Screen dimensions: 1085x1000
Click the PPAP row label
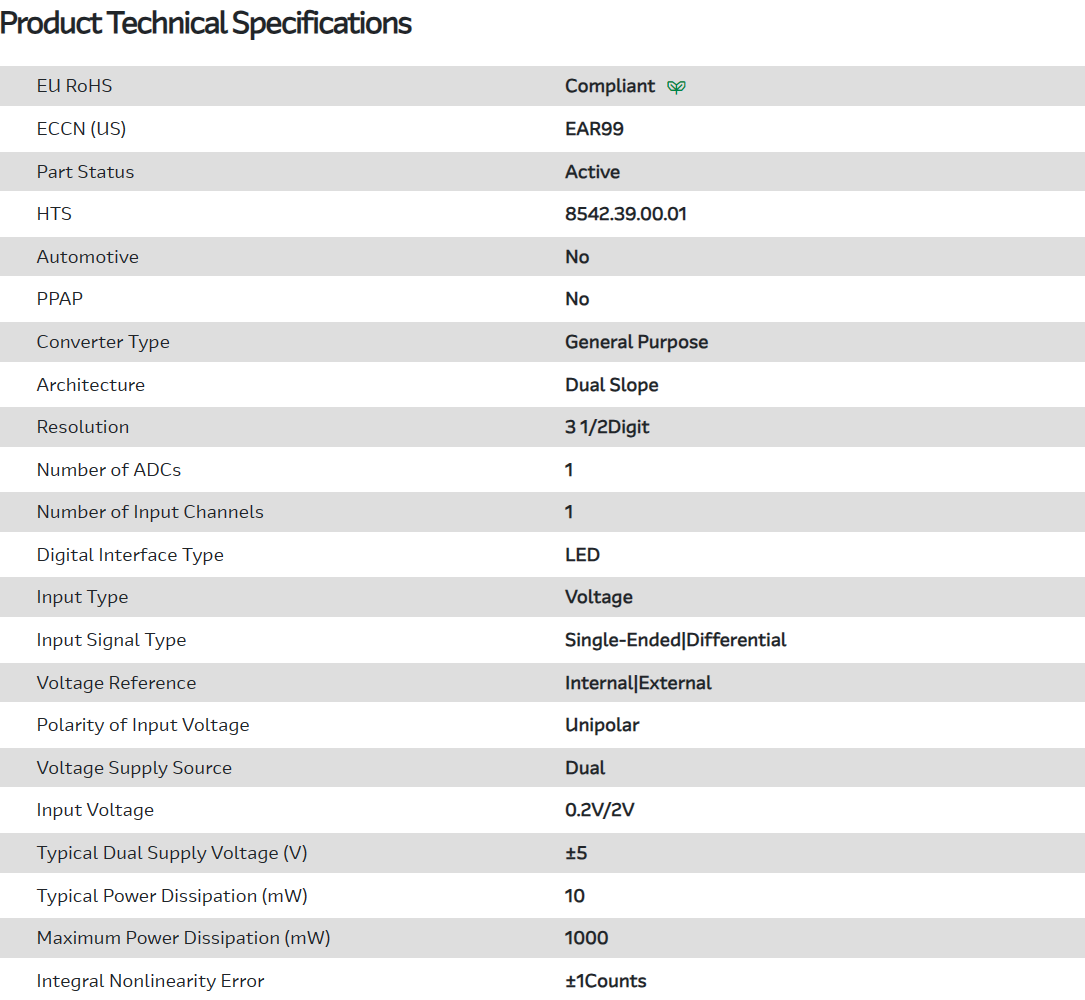pos(60,299)
